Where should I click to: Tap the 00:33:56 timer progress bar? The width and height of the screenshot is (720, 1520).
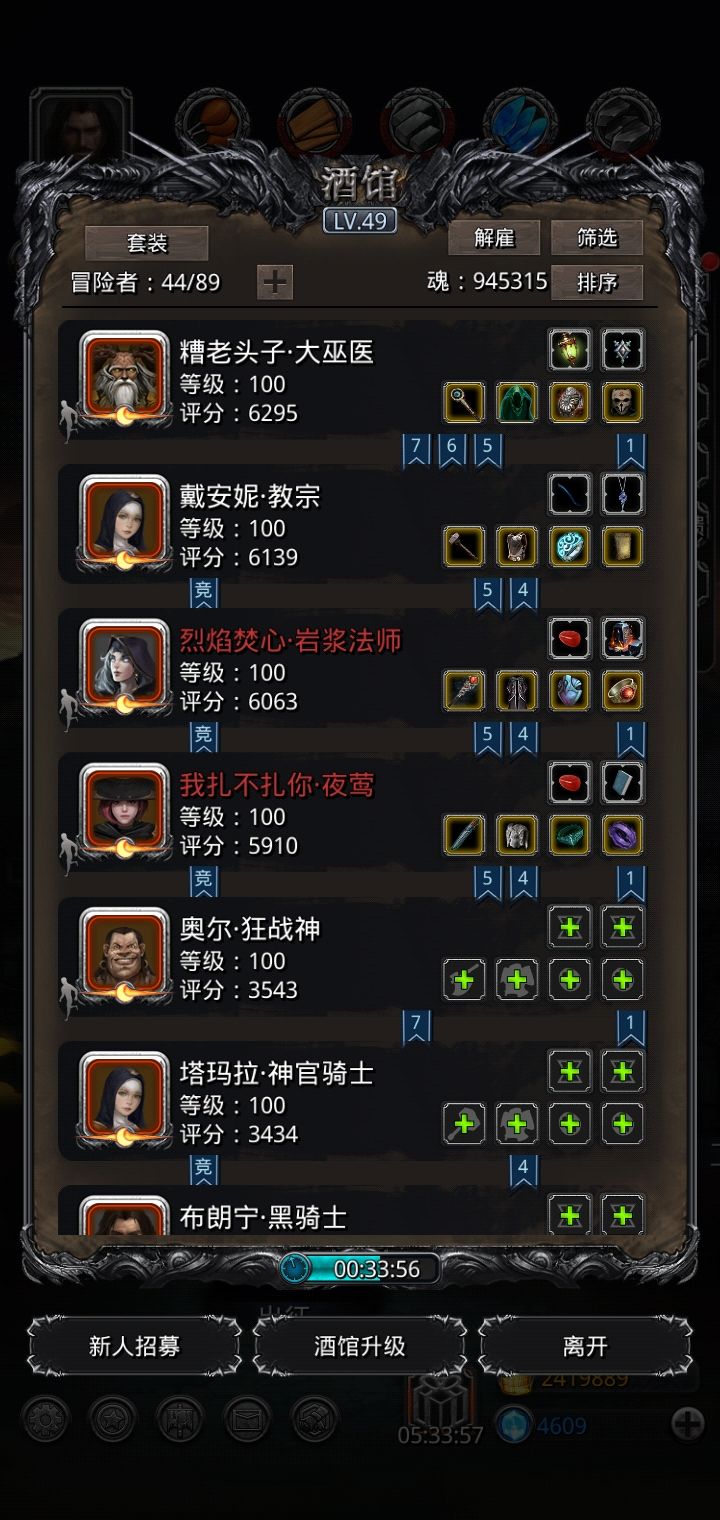pos(360,1269)
